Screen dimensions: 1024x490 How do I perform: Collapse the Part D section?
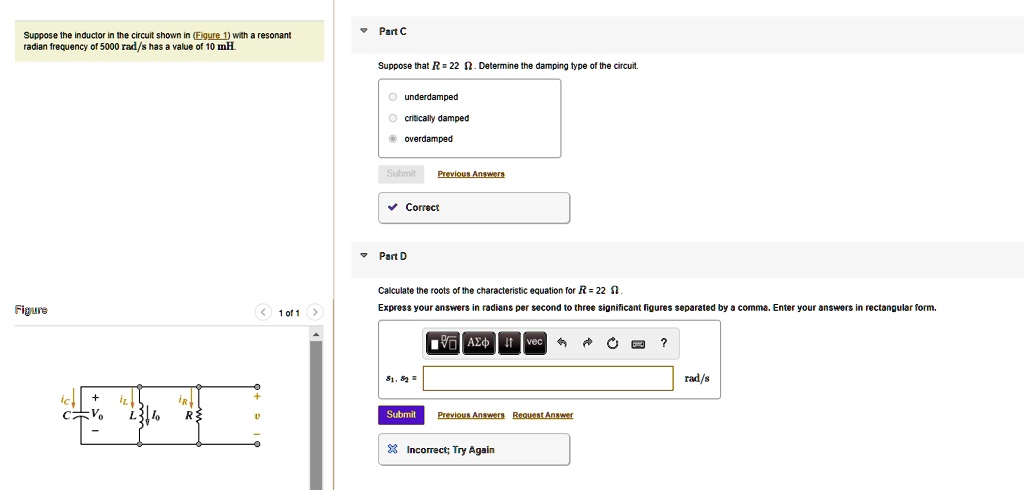(x=364, y=256)
